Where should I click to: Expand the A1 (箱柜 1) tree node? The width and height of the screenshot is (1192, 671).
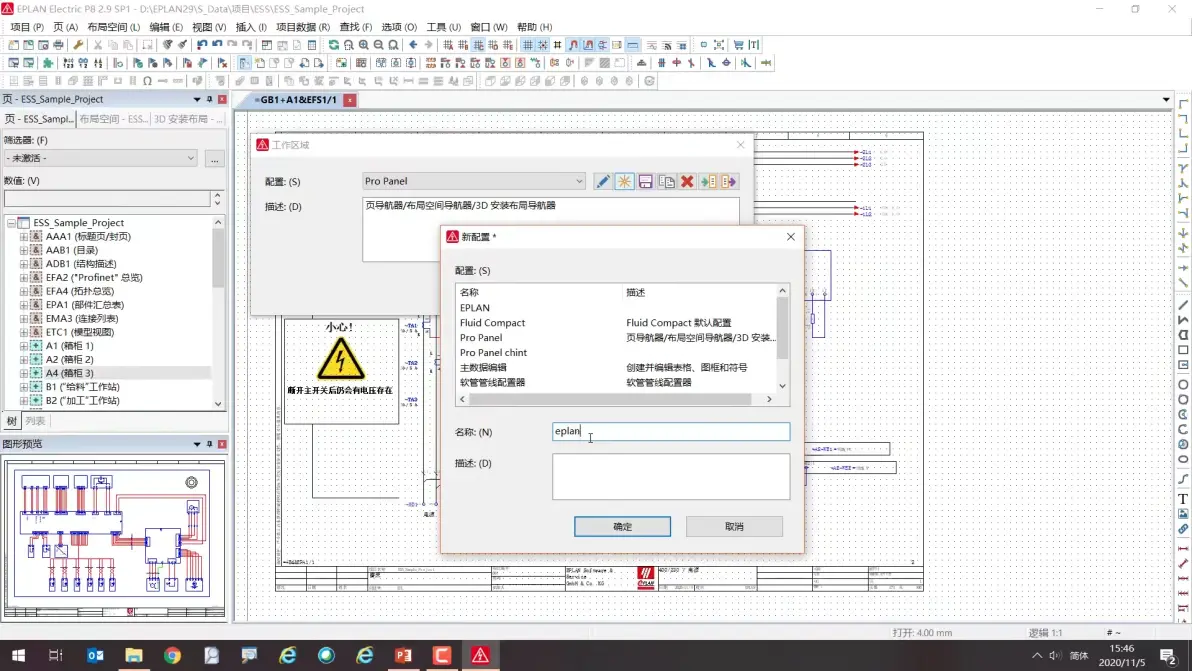tap(24, 346)
